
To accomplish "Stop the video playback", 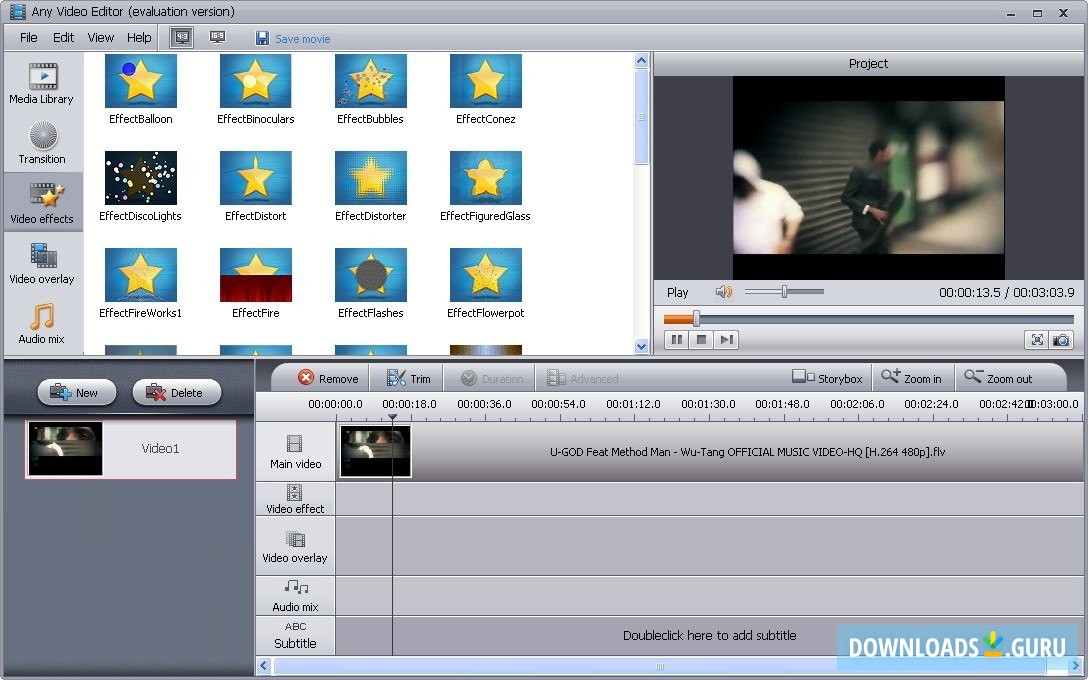I will pyautogui.click(x=702, y=340).
